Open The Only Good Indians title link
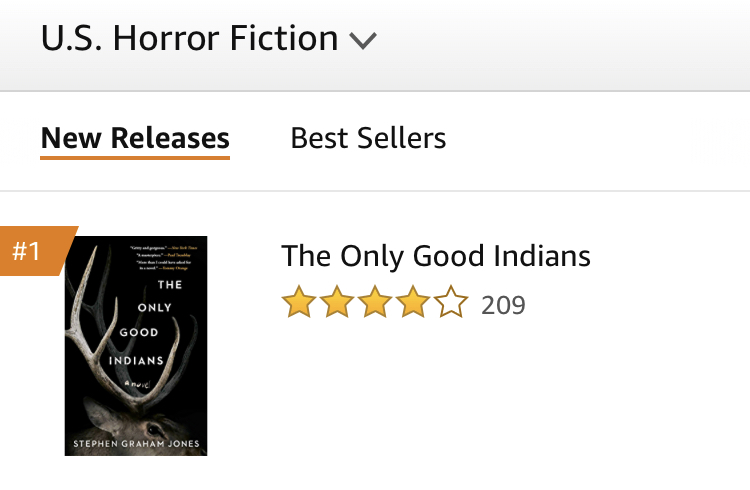The image size is (750, 490). point(436,256)
